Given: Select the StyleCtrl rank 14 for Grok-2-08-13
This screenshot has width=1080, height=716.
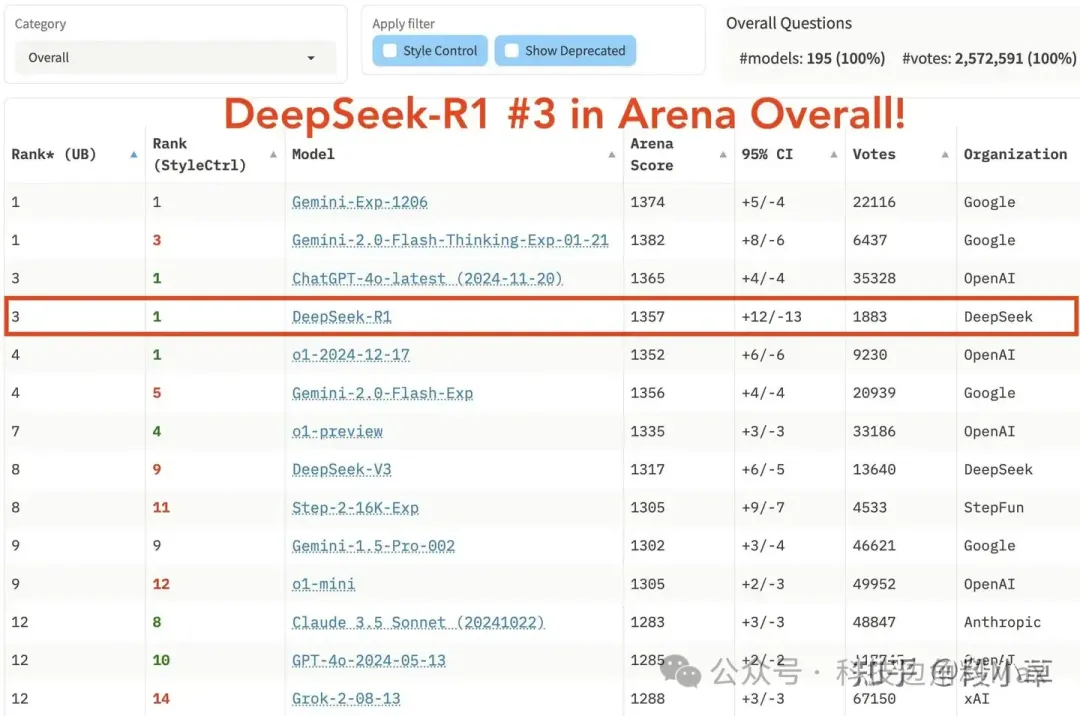Looking at the screenshot, I should click(161, 699).
